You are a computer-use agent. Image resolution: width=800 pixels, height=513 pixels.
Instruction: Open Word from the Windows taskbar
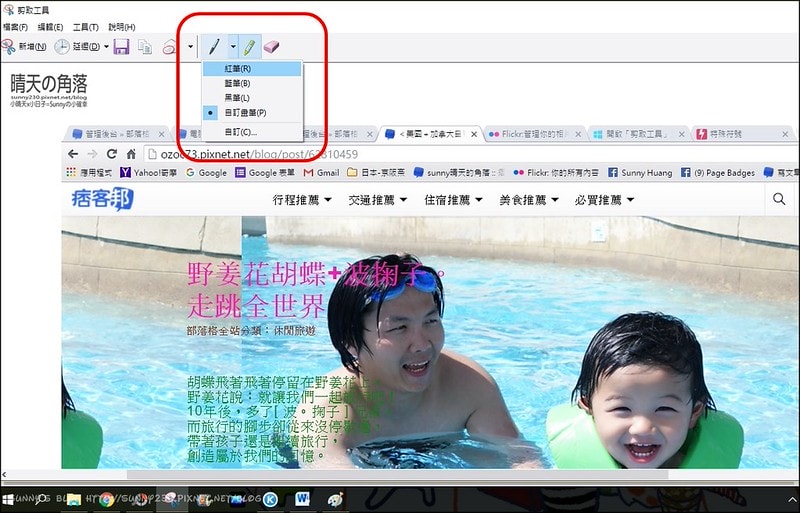(x=302, y=498)
